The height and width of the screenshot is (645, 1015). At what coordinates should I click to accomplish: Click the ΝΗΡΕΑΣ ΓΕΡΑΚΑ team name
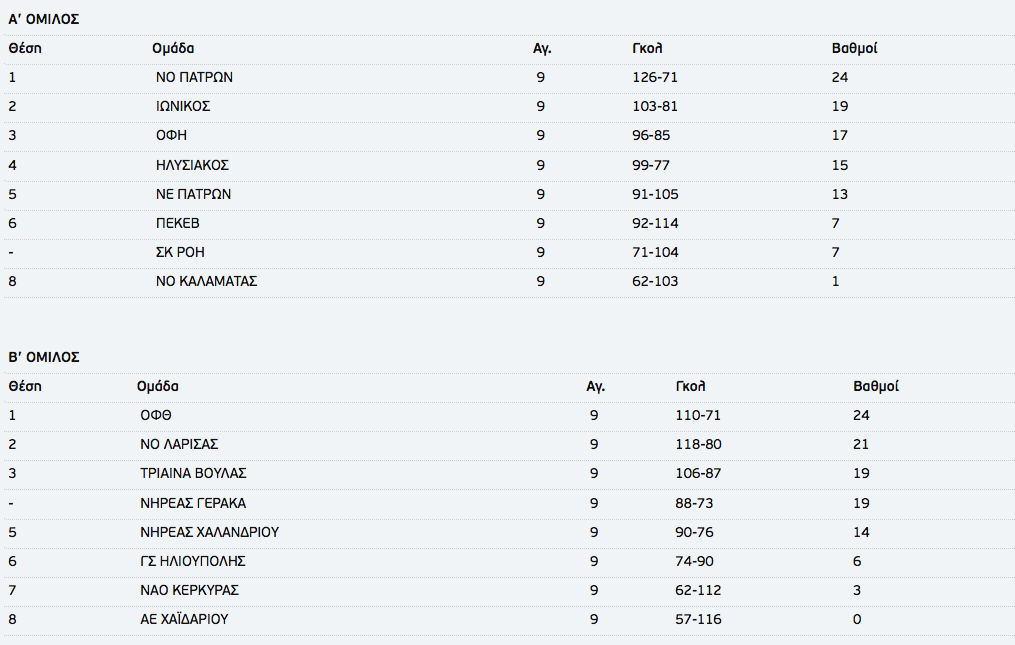pos(193,503)
